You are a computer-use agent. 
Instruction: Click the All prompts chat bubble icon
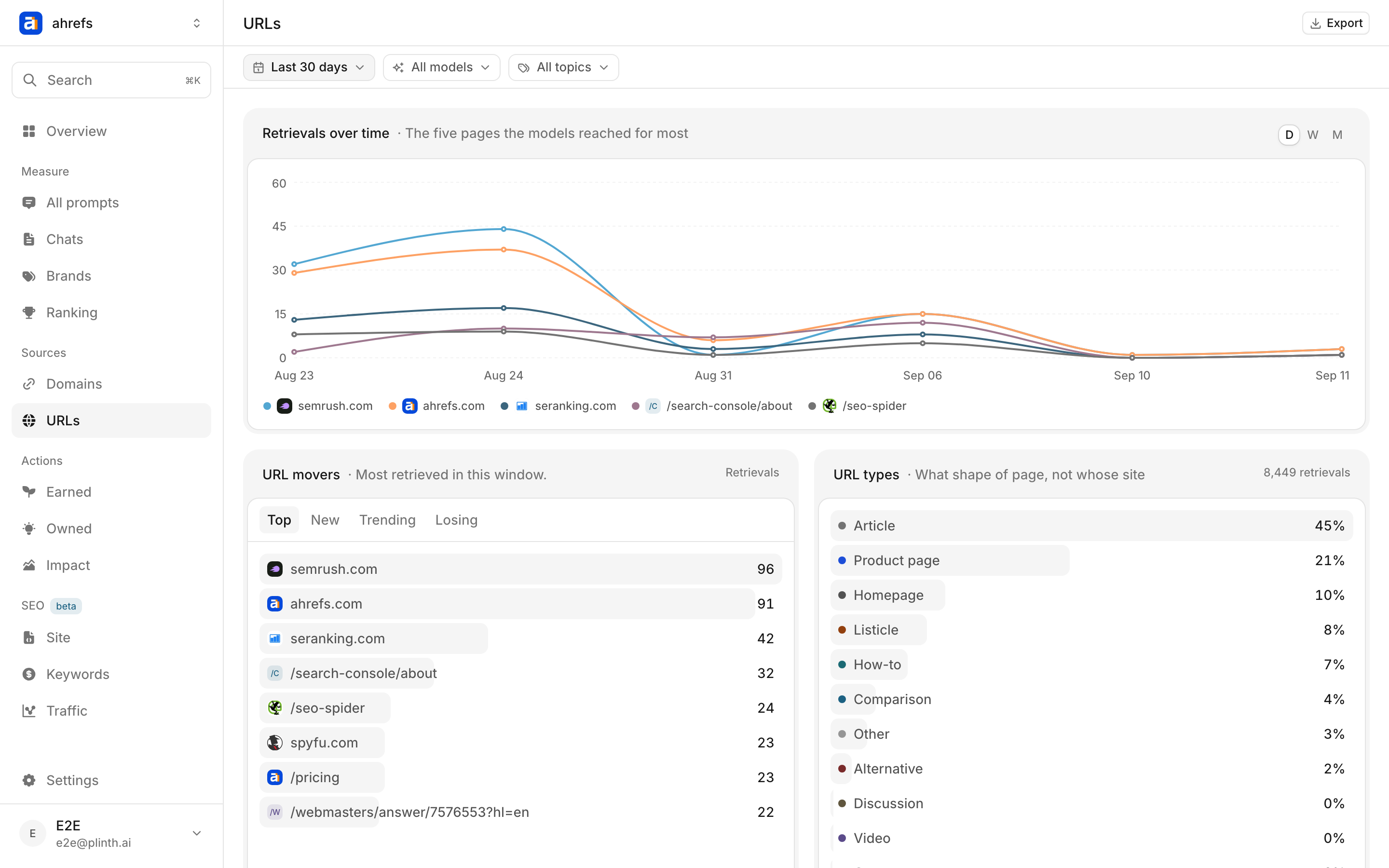click(x=29, y=203)
